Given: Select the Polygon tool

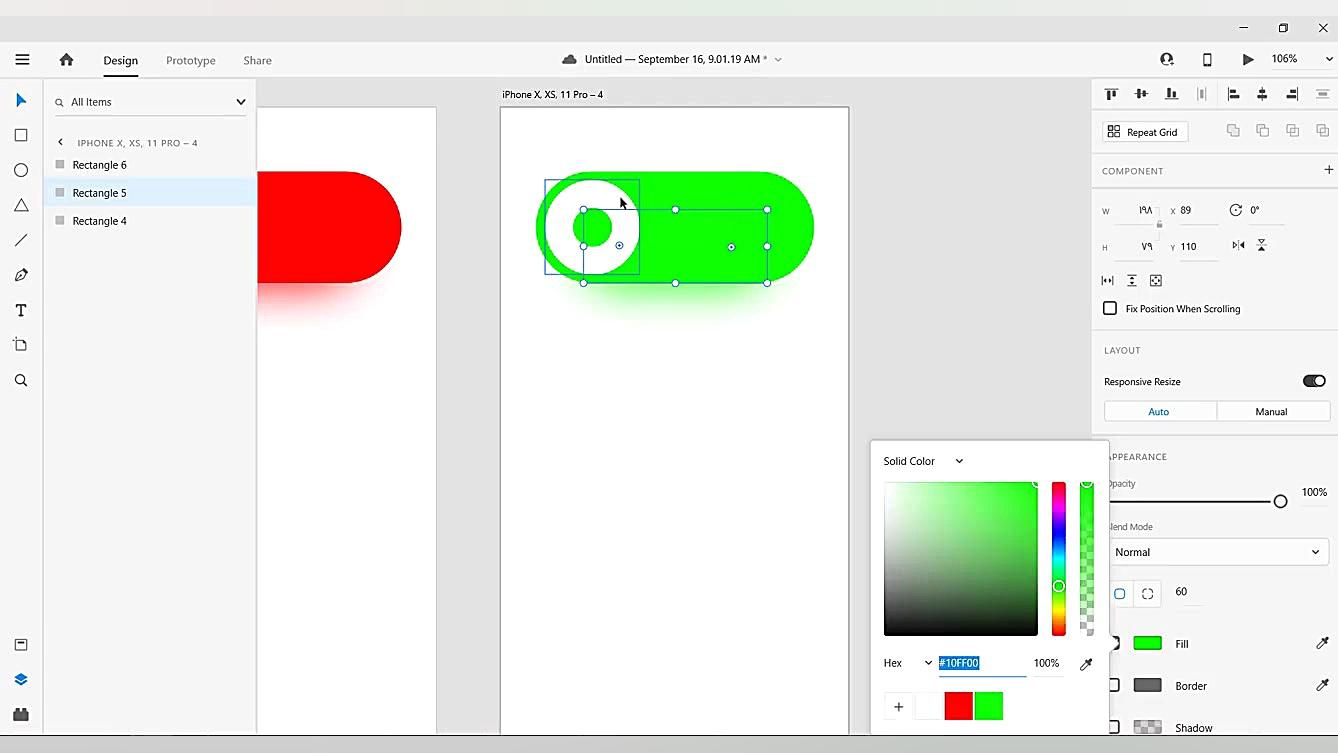Looking at the screenshot, I should tap(21, 205).
